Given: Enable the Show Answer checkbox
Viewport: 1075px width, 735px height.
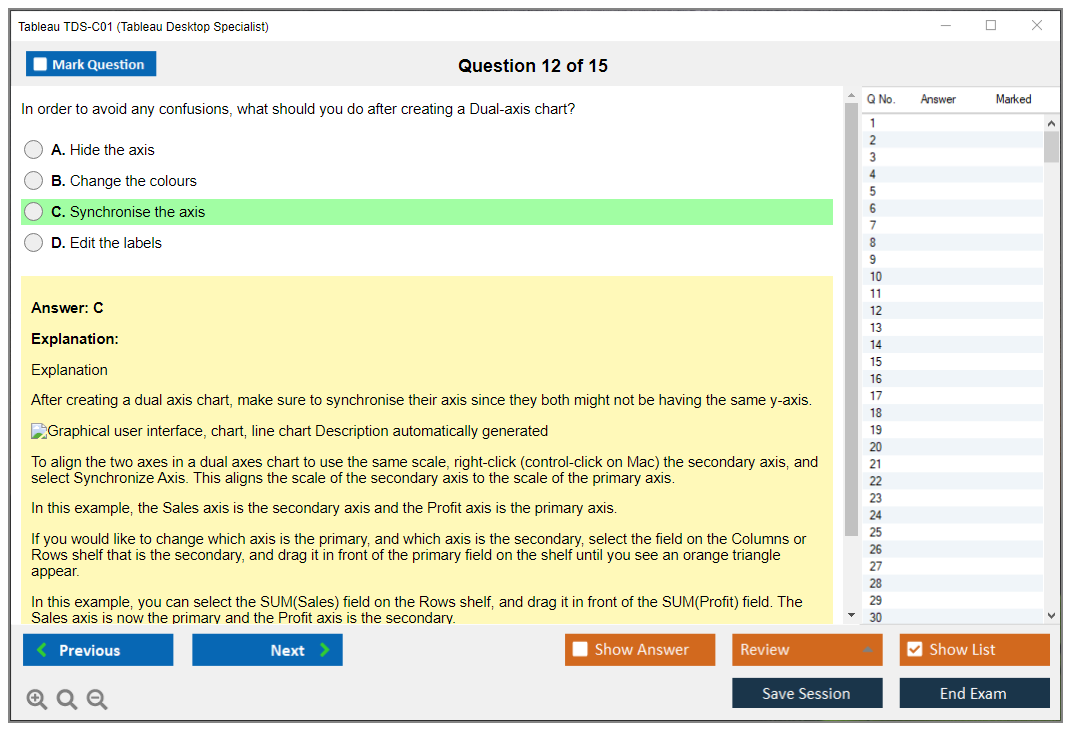Looking at the screenshot, I should click(x=580, y=650).
